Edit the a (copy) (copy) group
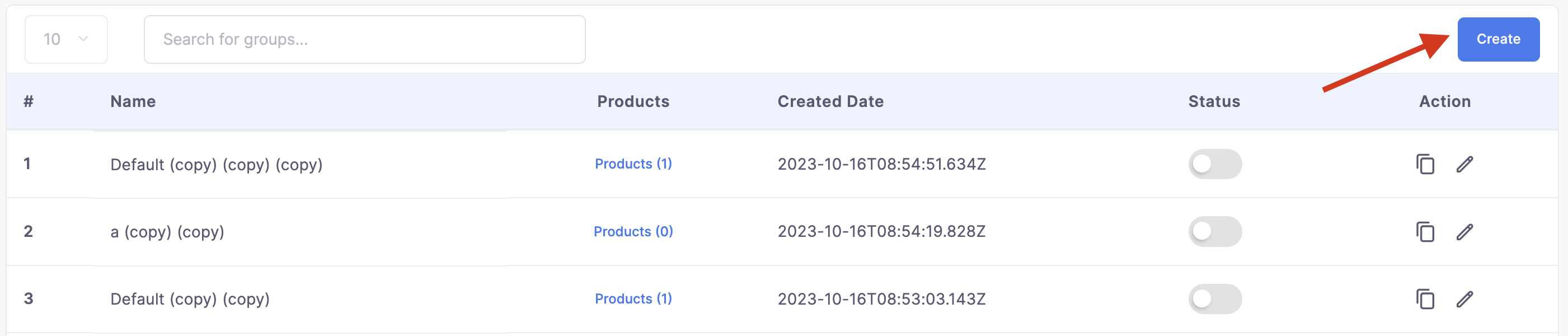The height and width of the screenshot is (336, 1568). click(x=1464, y=232)
